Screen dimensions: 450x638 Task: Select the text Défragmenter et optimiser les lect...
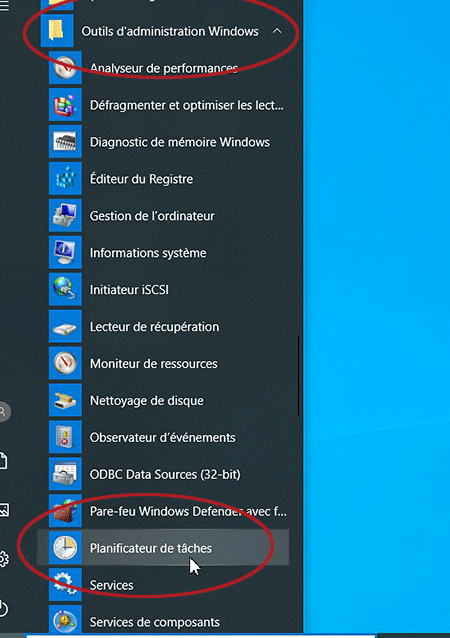[x=186, y=105]
